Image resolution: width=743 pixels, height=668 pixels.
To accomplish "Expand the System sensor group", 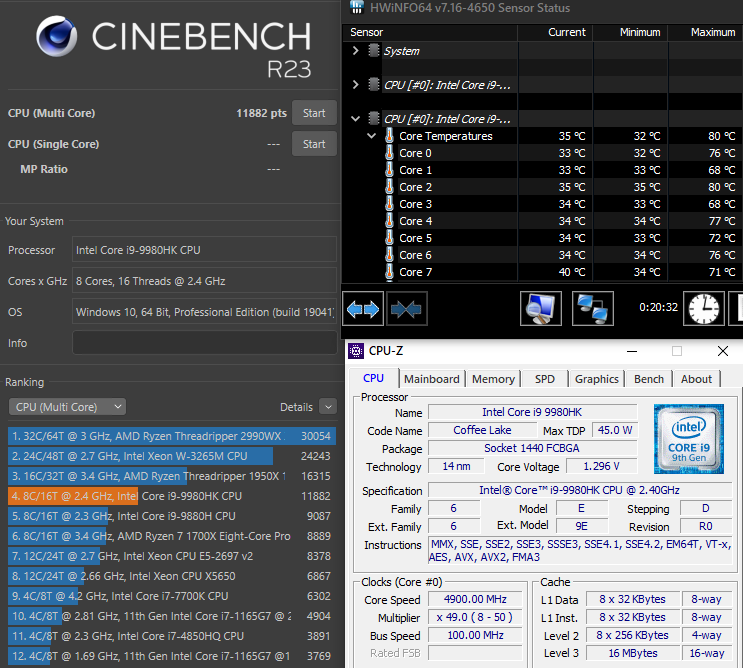I will (356, 50).
